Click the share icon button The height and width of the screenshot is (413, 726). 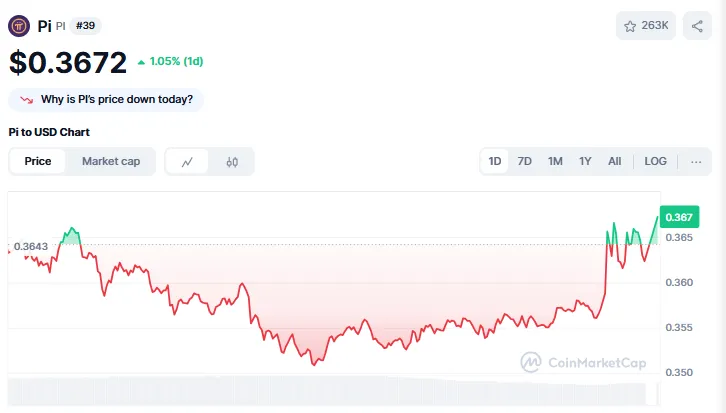point(697,26)
